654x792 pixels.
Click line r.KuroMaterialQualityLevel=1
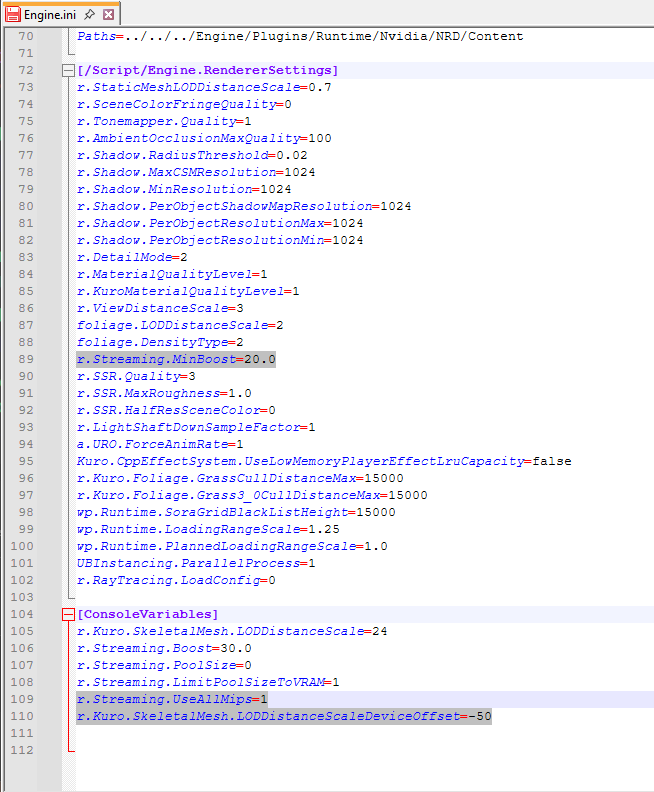coord(188,291)
